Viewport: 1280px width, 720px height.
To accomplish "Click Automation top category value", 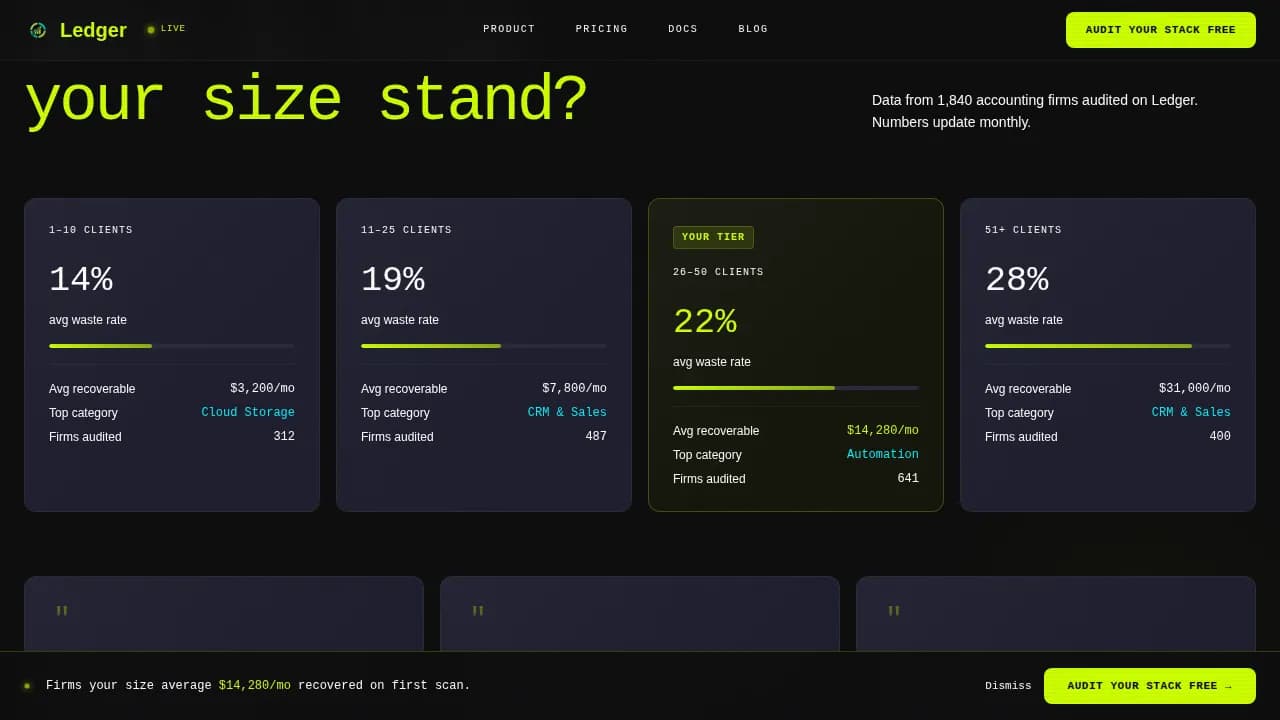I will (x=883, y=455).
